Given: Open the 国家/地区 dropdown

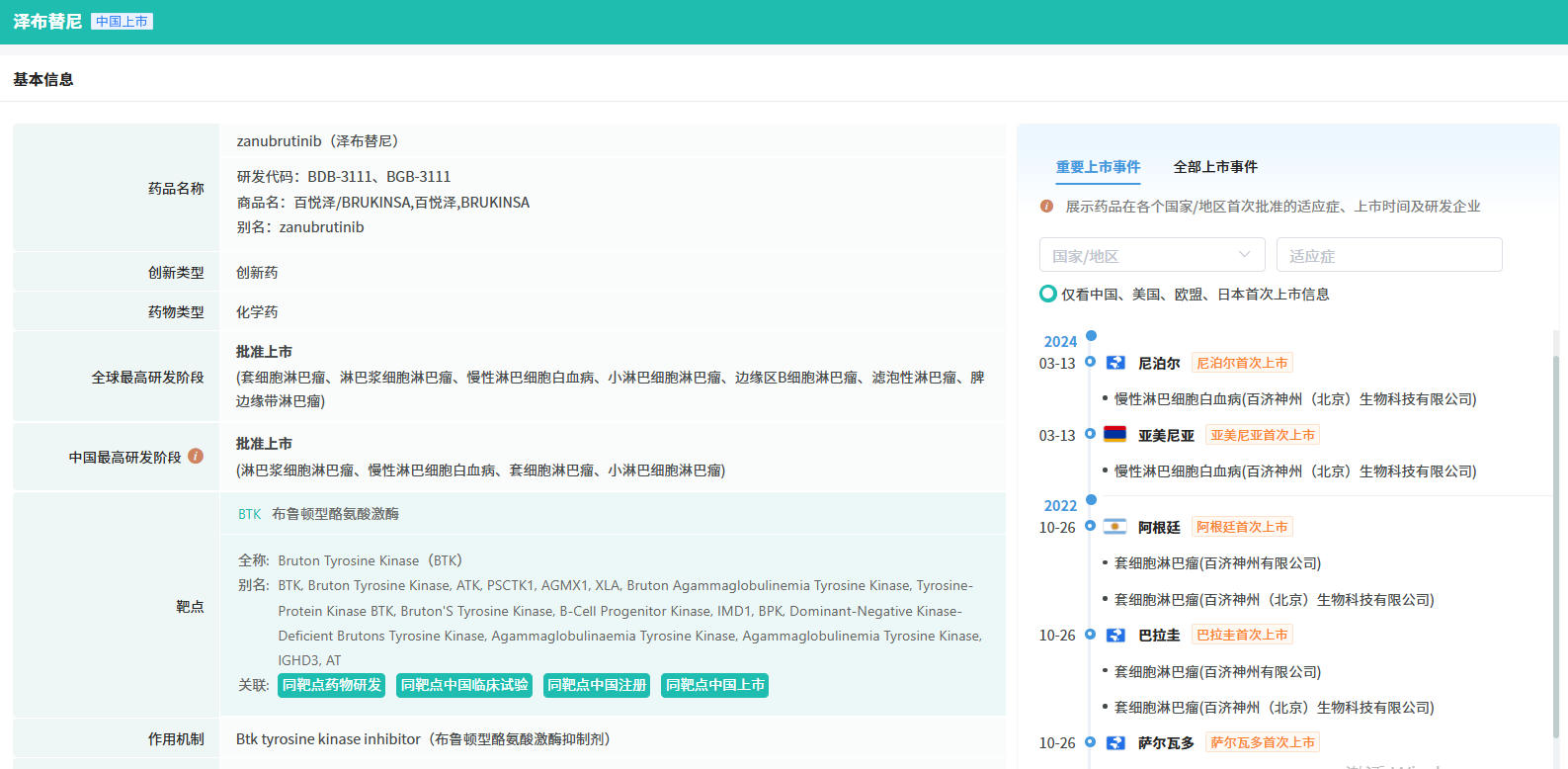Looking at the screenshot, I should (1136, 255).
